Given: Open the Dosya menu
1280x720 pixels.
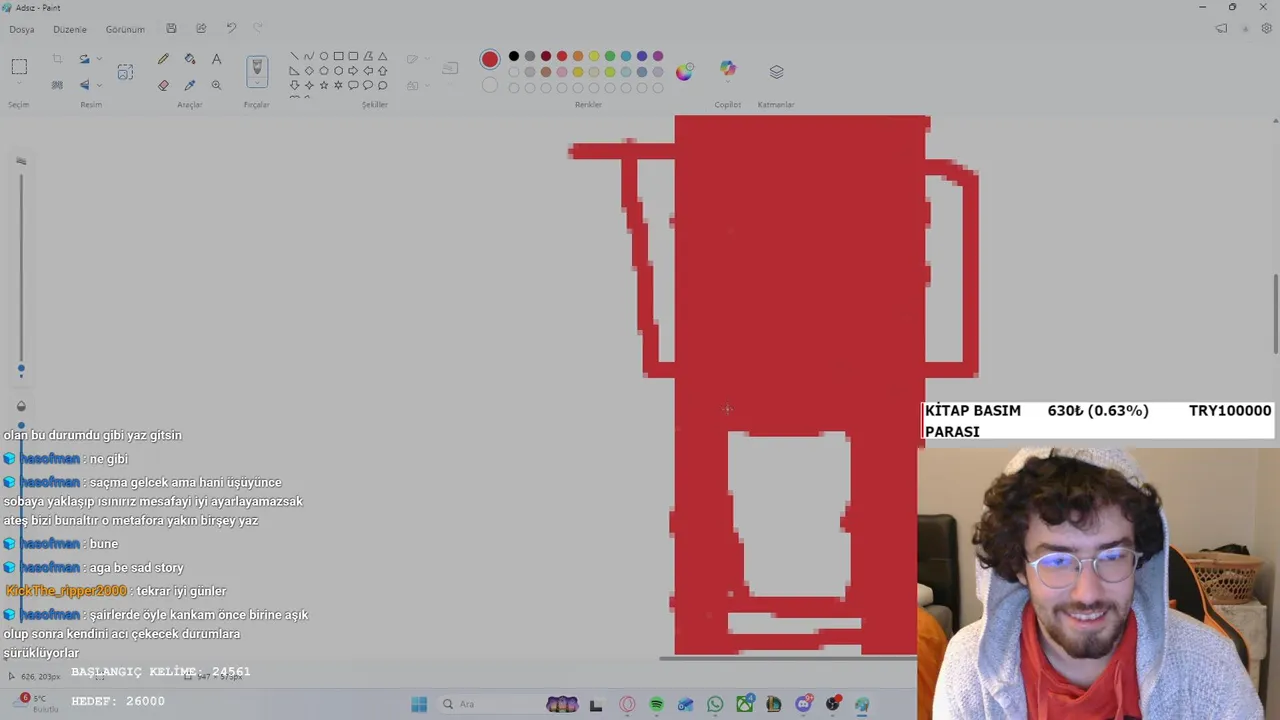Looking at the screenshot, I should pyautogui.click(x=22, y=29).
